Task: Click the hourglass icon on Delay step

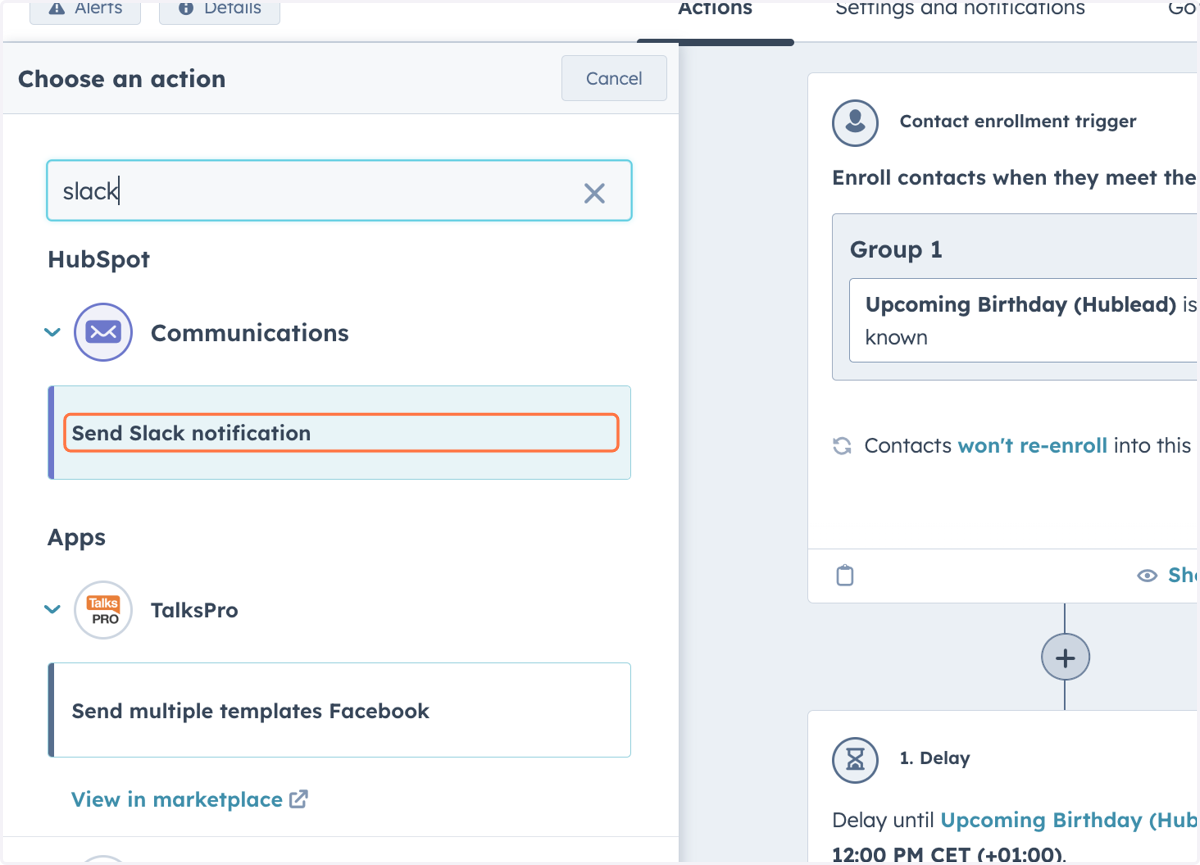Action: point(855,759)
